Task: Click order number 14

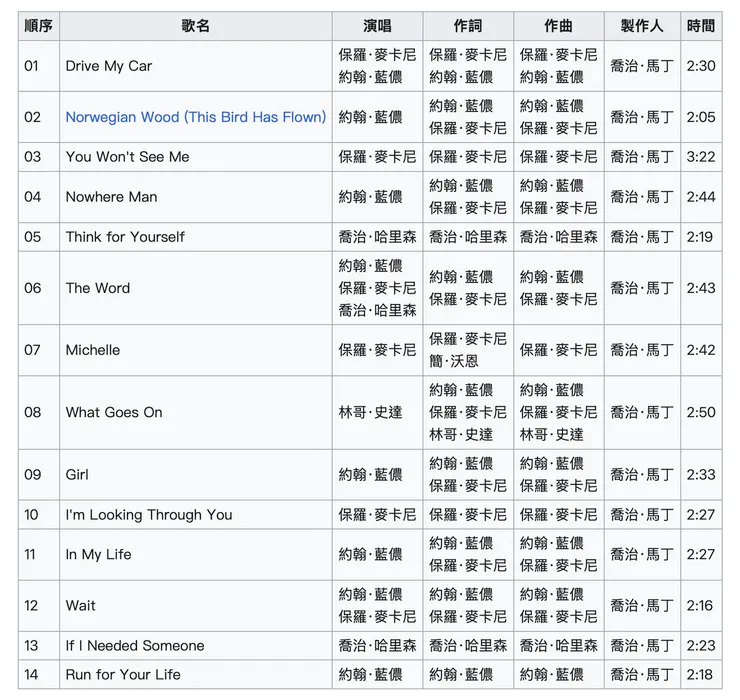Action: point(31,675)
